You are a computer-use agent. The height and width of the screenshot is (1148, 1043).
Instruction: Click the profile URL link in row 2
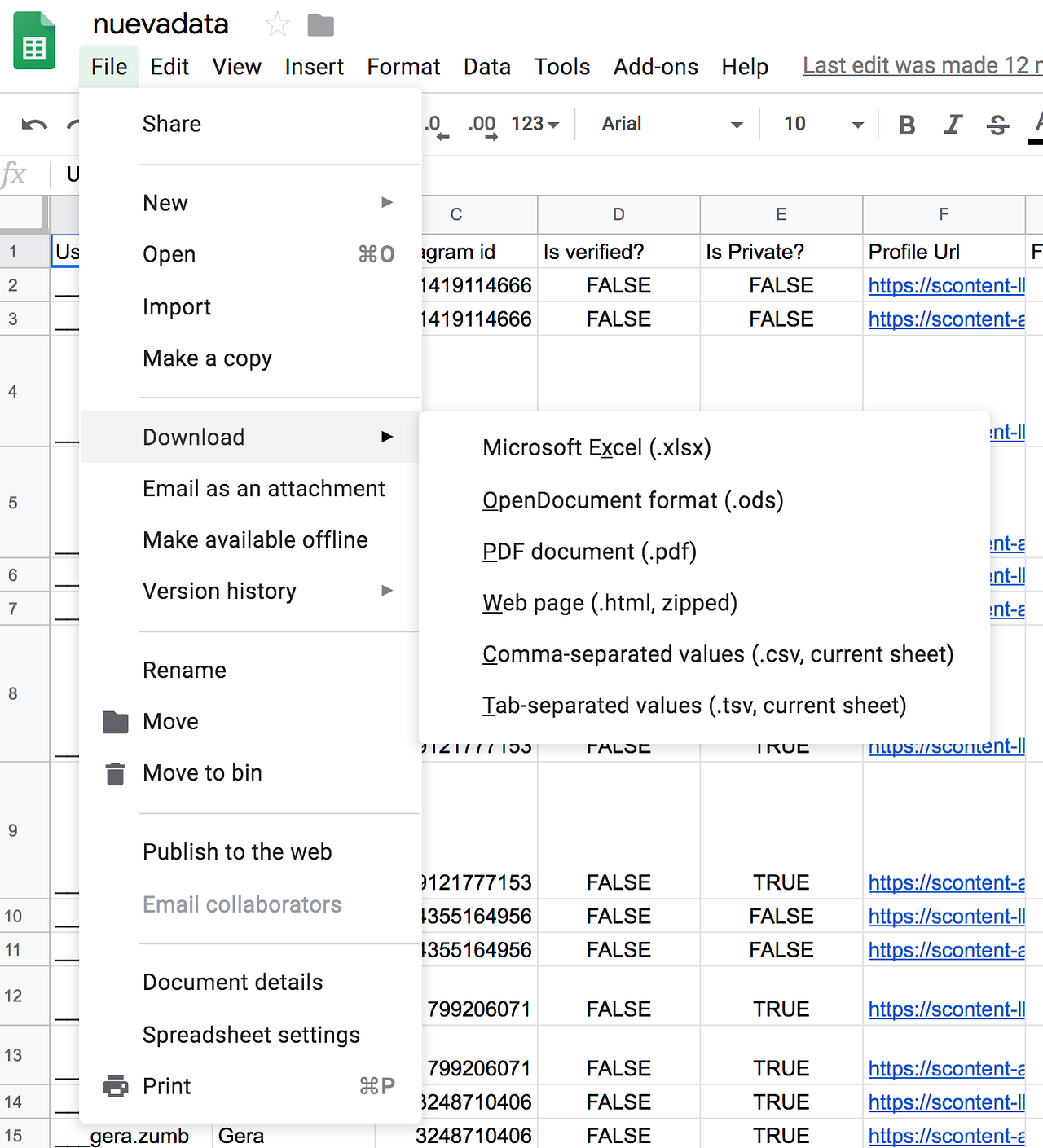(945, 285)
